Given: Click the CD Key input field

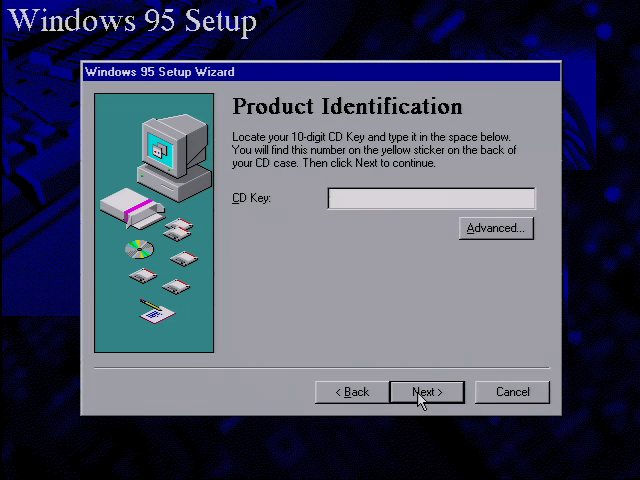Looking at the screenshot, I should [431, 199].
